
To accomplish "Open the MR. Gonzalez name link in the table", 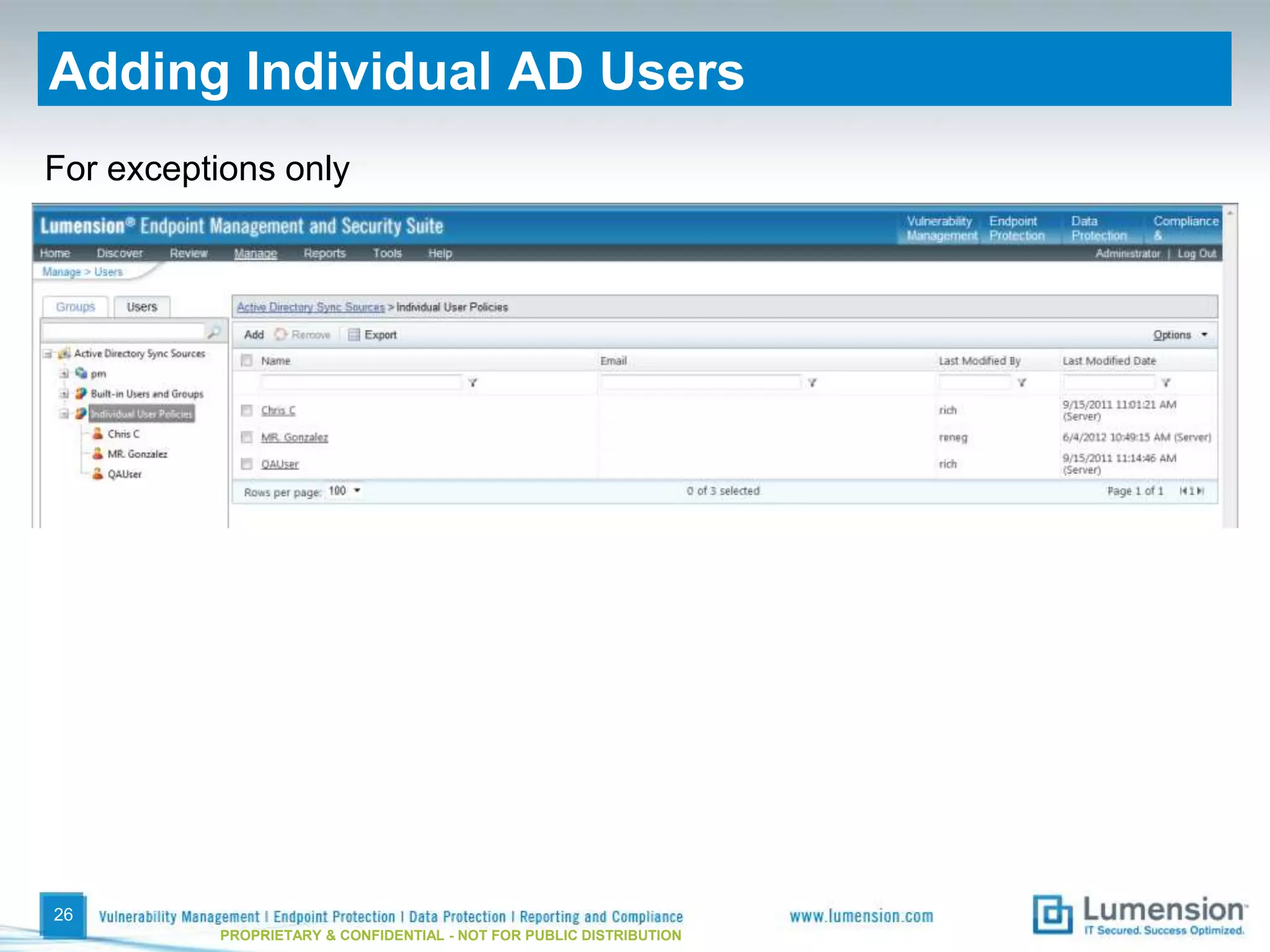I will [295, 438].
